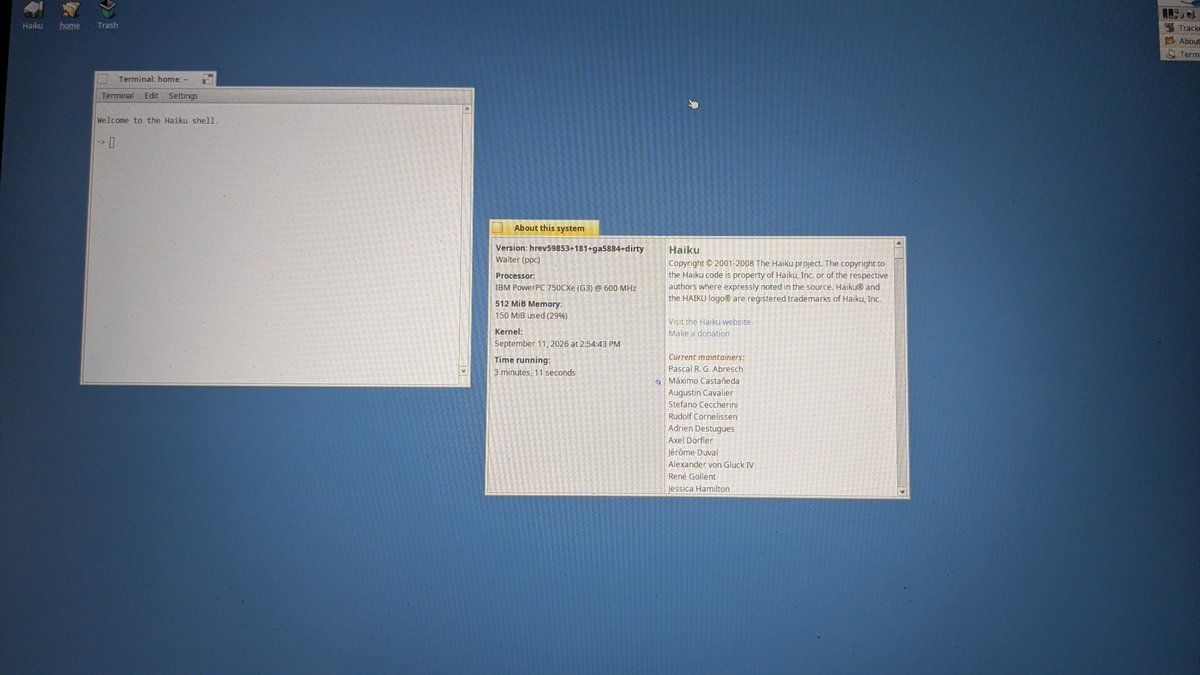Viewport: 1200px width, 675px height.
Task: Visit the Haiku website link
Action: (709, 321)
